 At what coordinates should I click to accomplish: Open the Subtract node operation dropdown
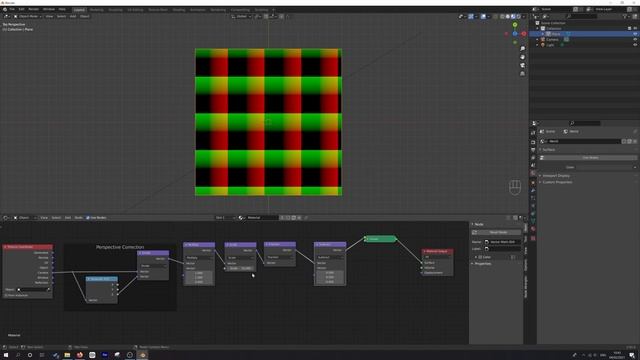[x=330, y=258]
